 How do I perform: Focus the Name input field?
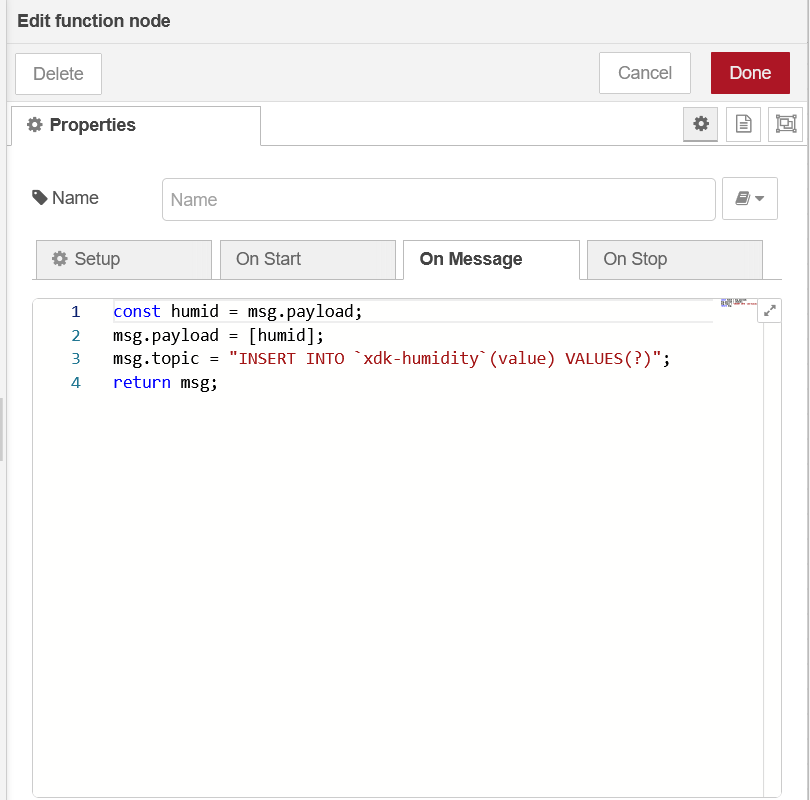pyautogui.click(x=438, y=199)
